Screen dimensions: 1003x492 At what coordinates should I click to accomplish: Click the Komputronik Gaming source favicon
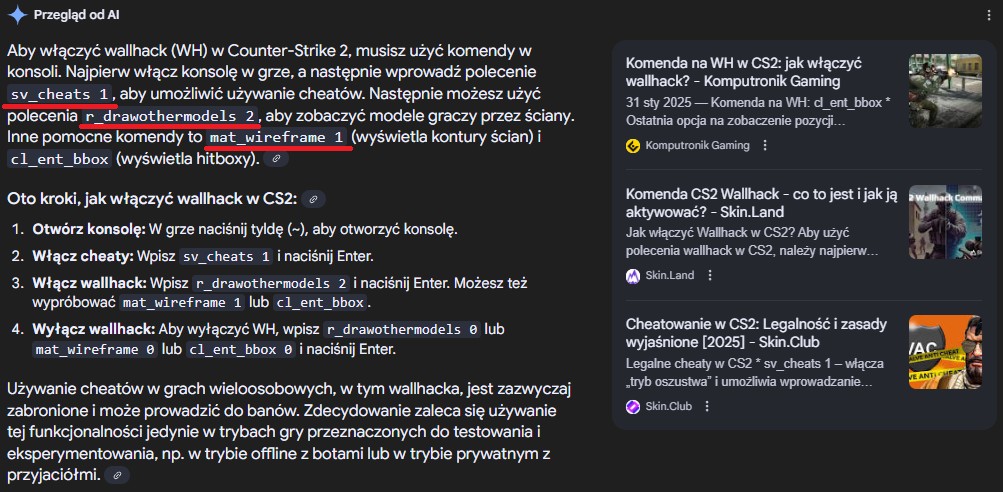633,145
